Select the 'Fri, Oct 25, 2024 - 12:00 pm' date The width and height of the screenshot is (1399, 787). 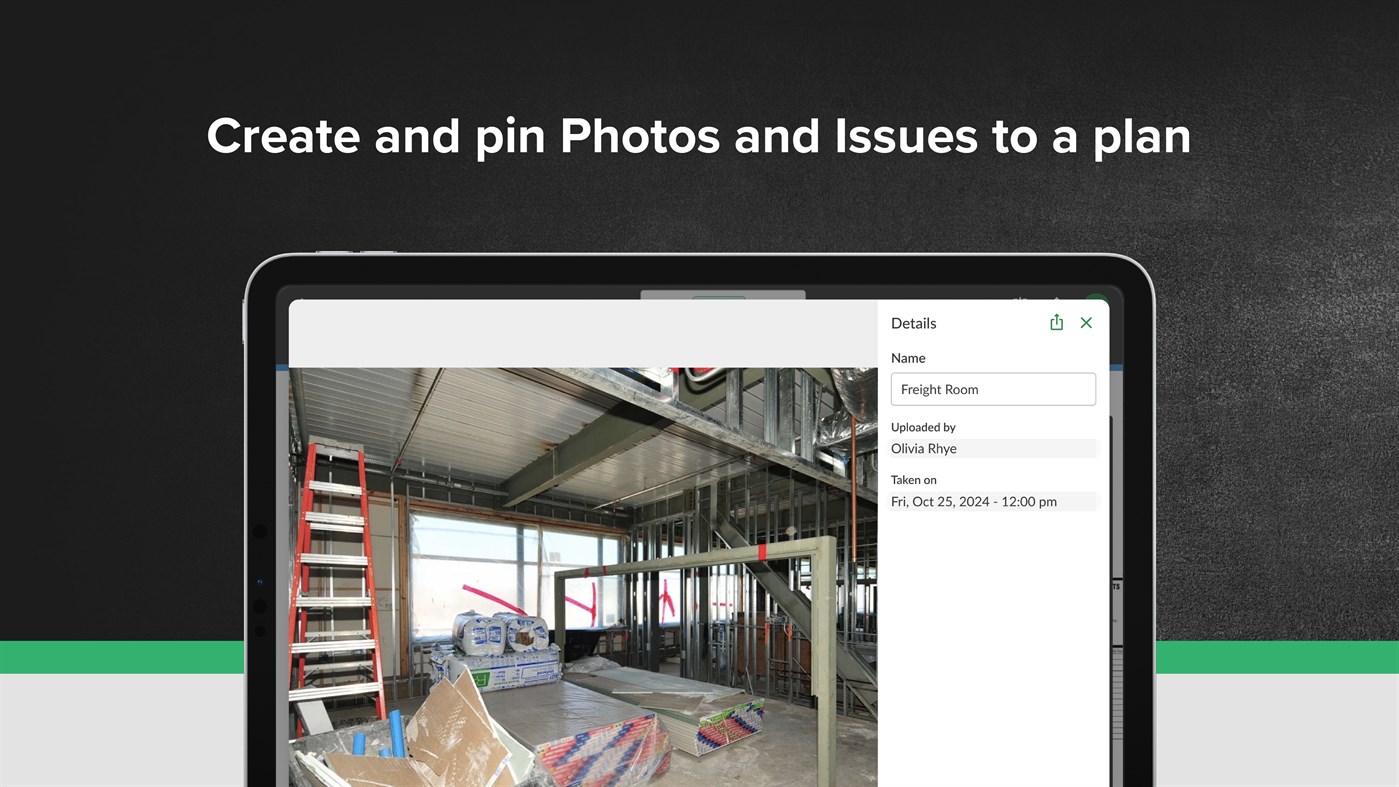tap(994, 501)
